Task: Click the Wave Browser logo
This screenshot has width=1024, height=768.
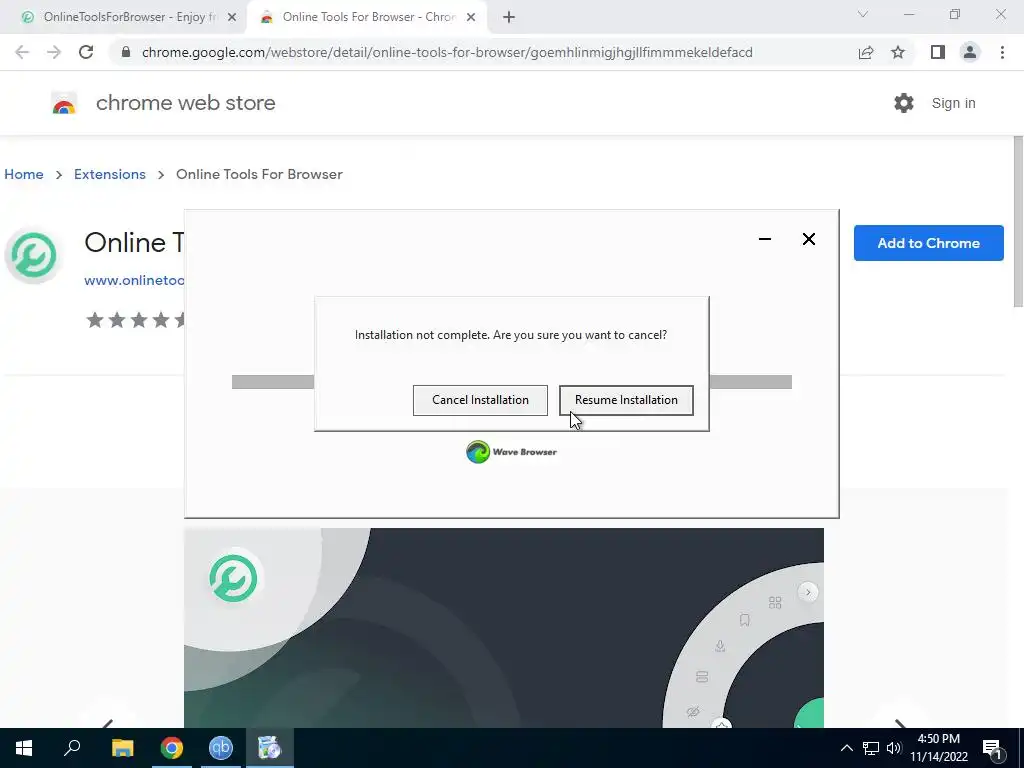Action: tap(511, 451)
